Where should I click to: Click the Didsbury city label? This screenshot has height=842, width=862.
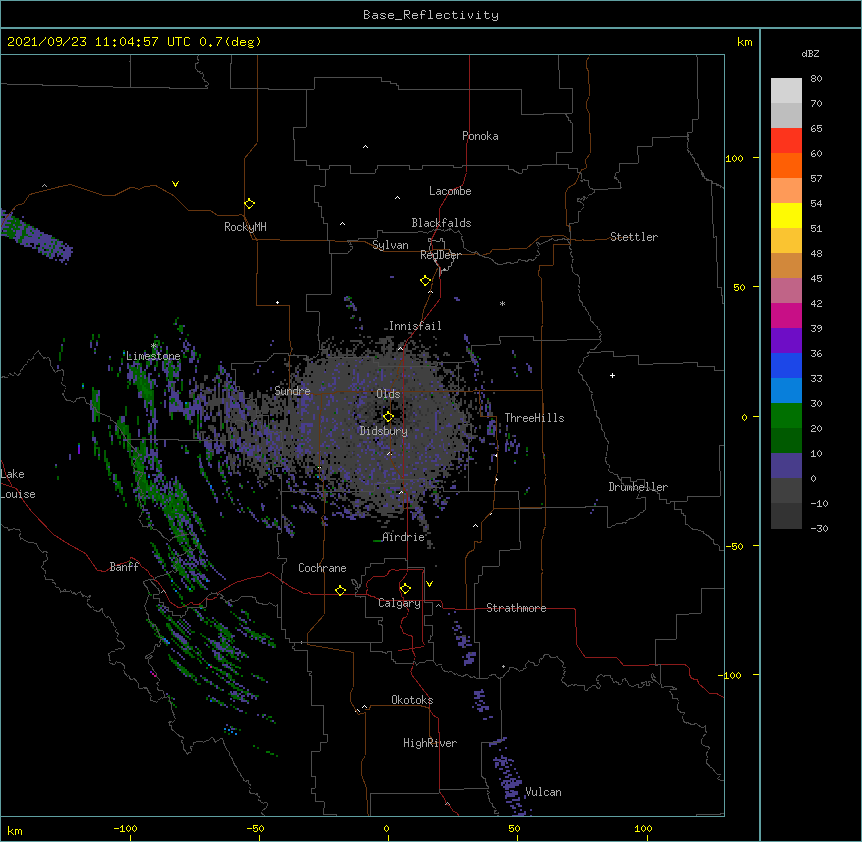pos(384,431)
